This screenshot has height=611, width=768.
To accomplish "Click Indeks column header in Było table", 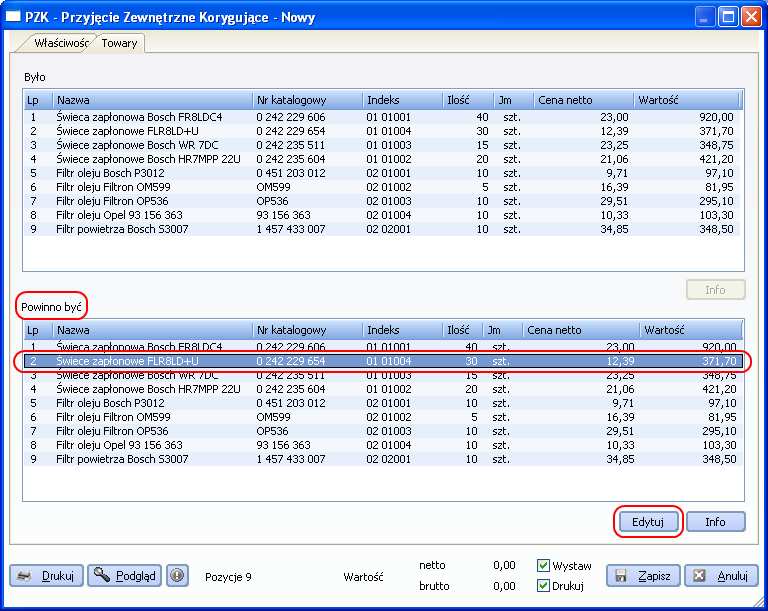I will [x=403, y=100].
